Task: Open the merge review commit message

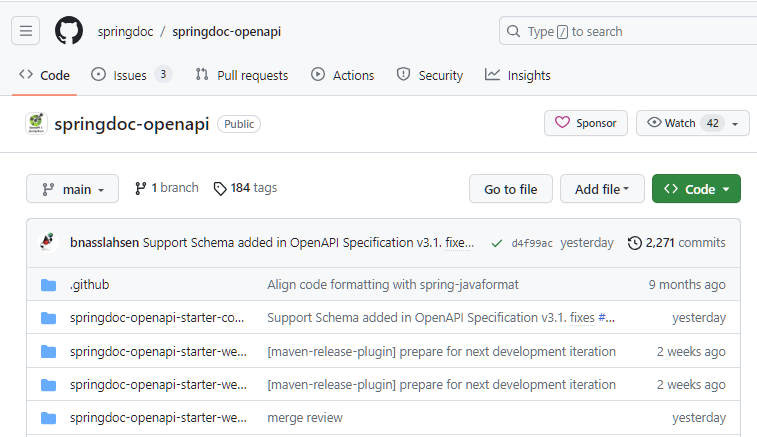Action: (305, 418)
